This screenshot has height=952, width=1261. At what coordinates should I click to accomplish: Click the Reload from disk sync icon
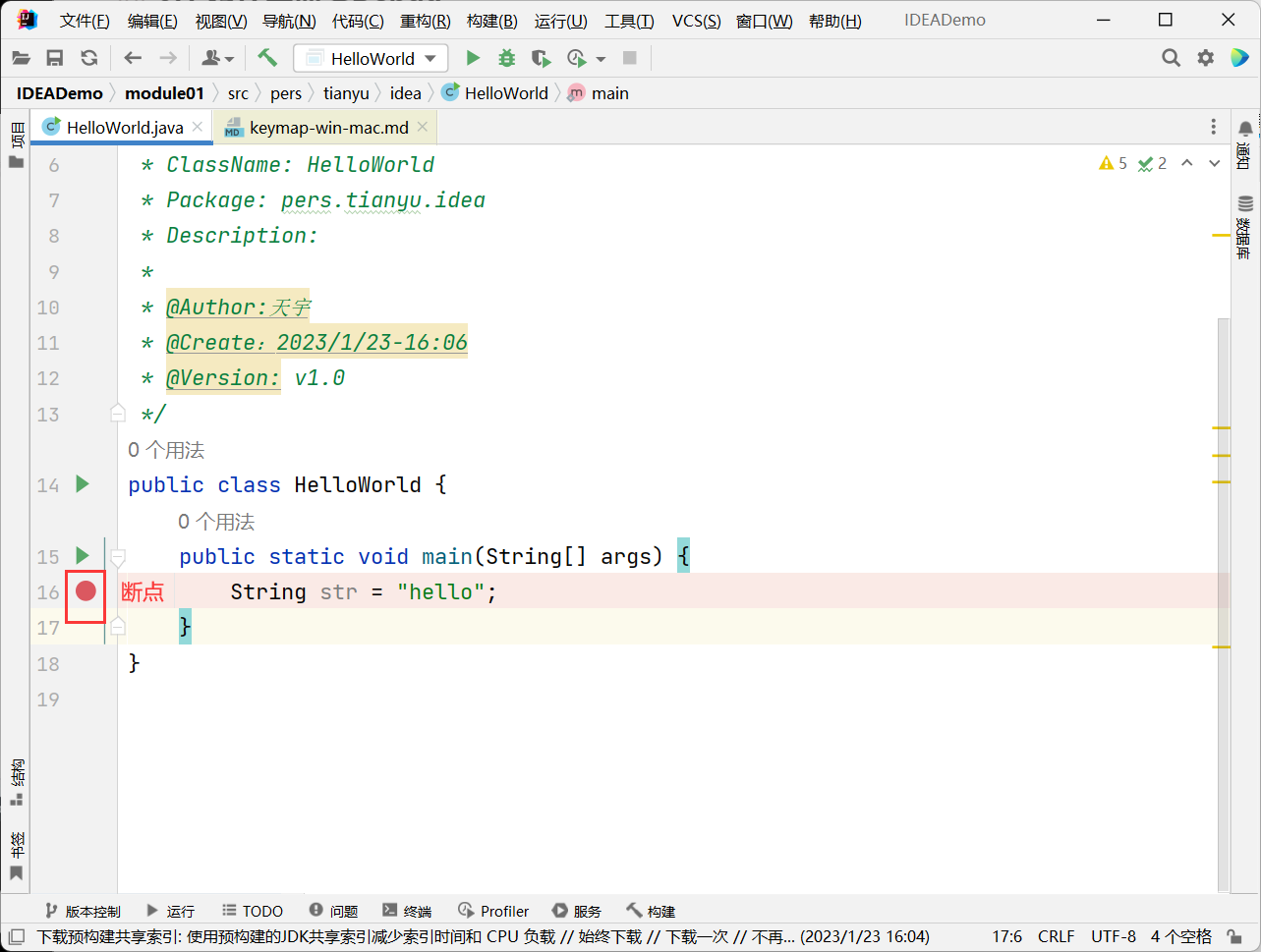click(x=89, y=58)
